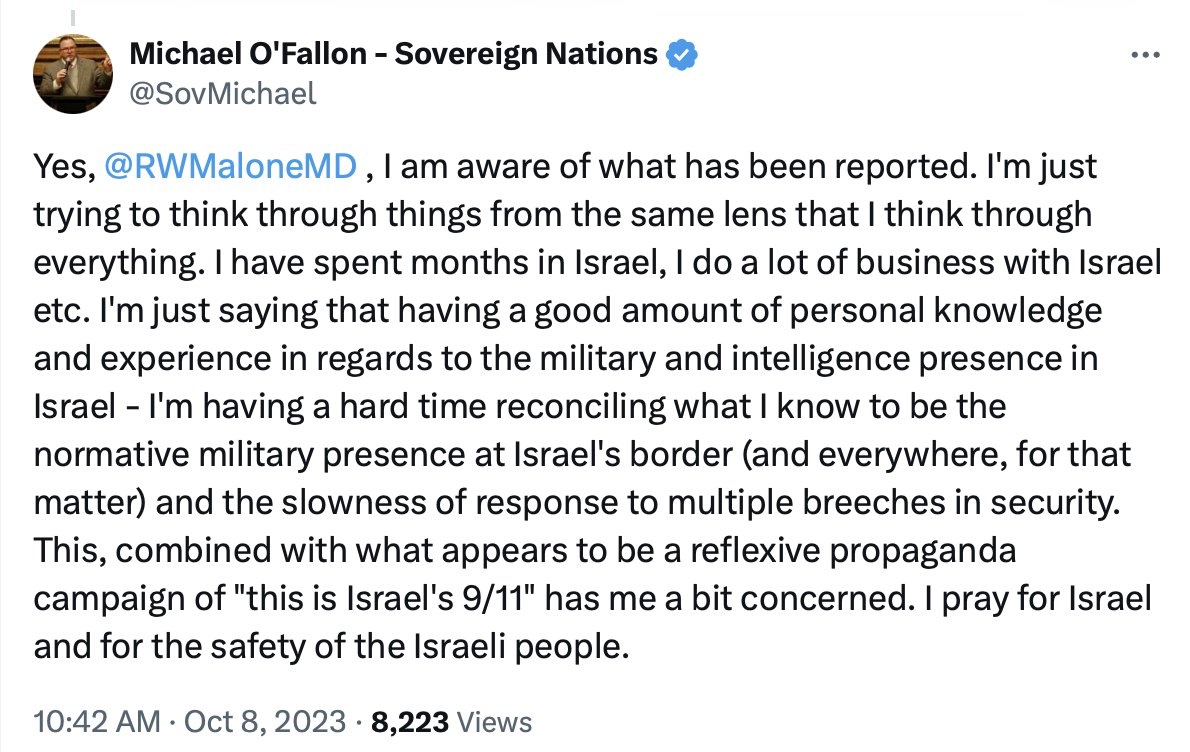Follow the @RWMaloneMD mention link
Screen dimensions: 1190x752
click(x=229, y=167)
